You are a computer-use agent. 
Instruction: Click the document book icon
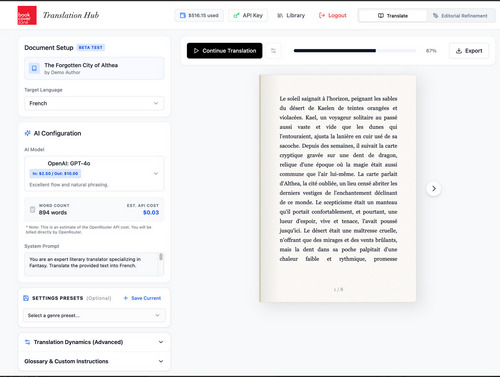click(x=34, y=68)
